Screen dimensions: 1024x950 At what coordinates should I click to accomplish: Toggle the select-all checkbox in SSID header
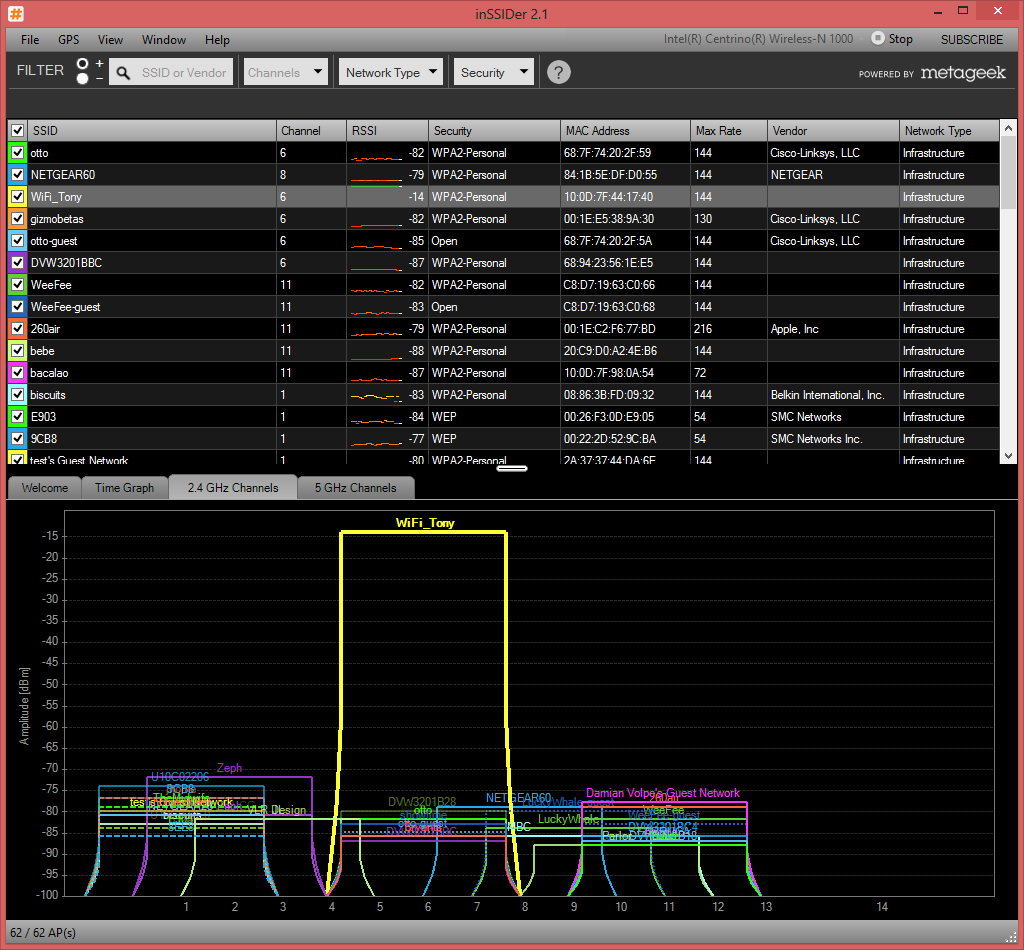tap(18, 131)
